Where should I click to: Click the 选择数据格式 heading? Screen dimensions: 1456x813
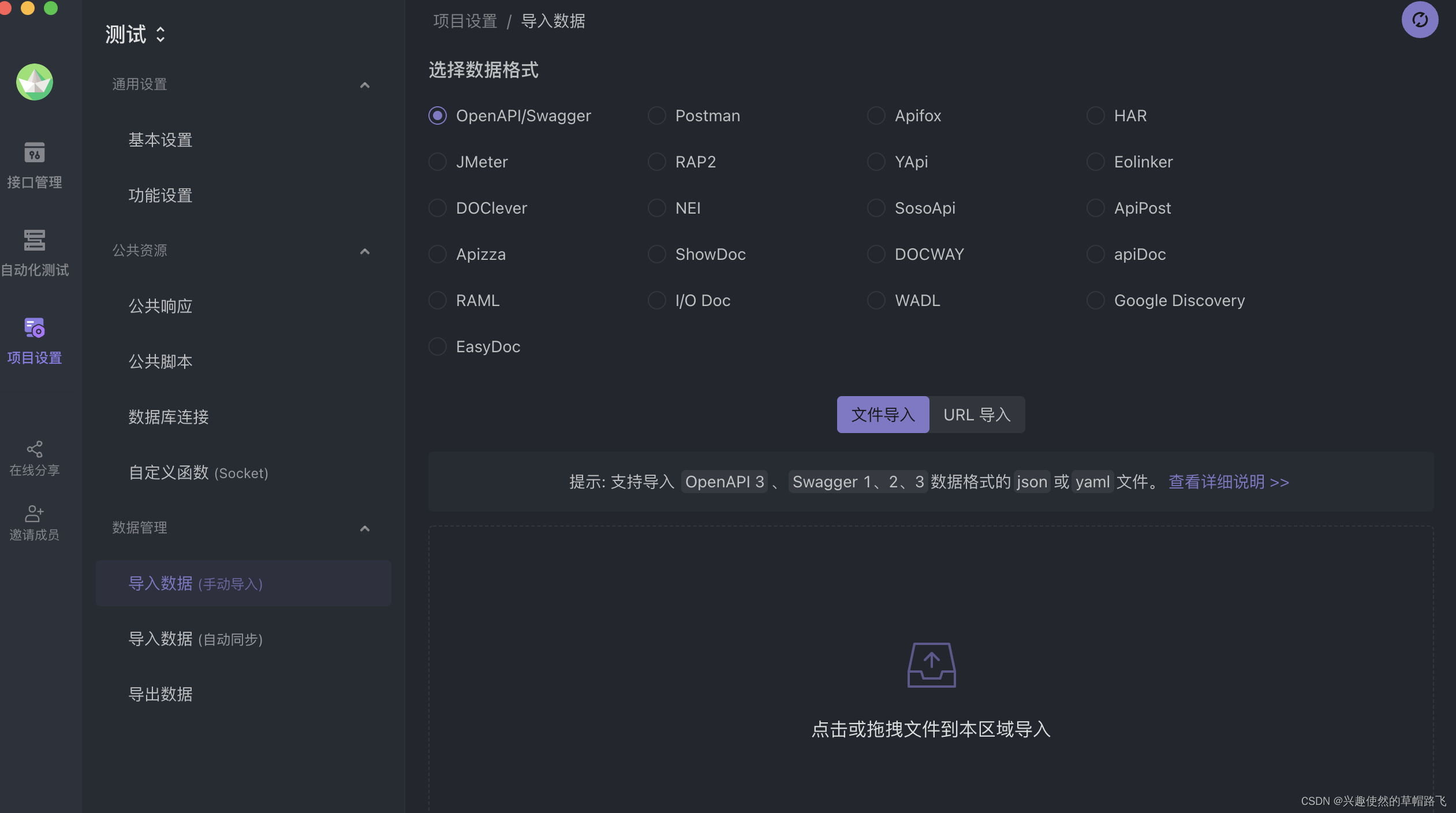click(x=483, y=70)
